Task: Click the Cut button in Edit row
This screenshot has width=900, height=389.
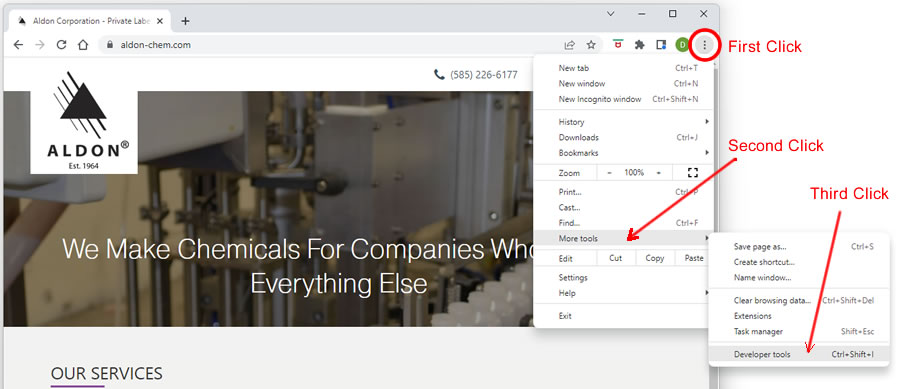Action: tap(616, 258)
